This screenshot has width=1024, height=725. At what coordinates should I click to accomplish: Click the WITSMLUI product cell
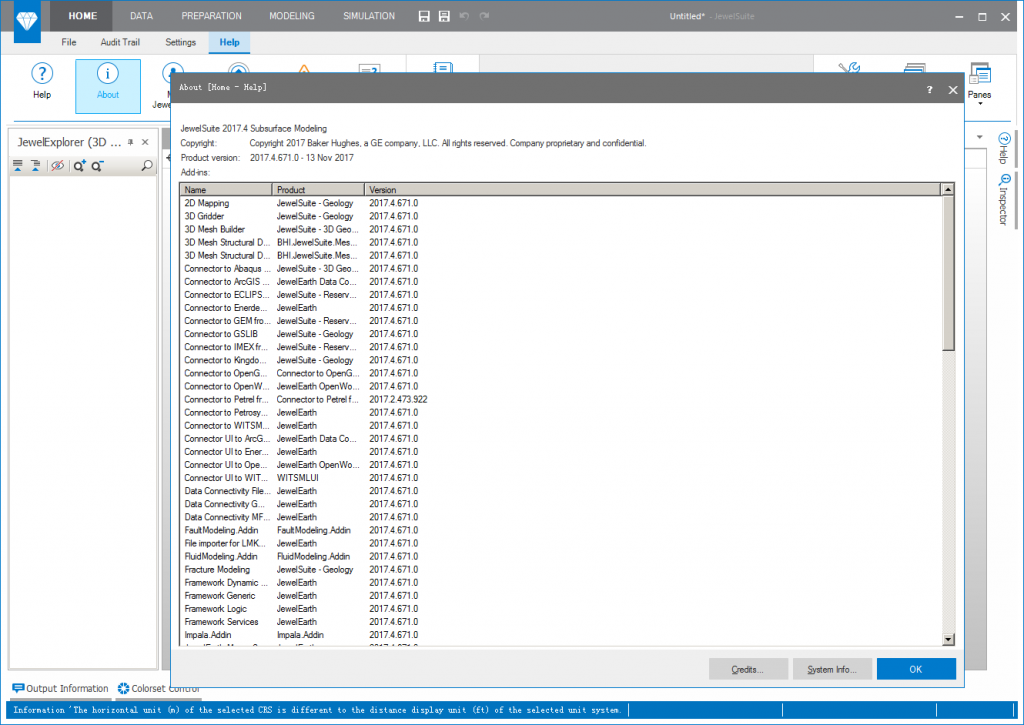point(298,478)
